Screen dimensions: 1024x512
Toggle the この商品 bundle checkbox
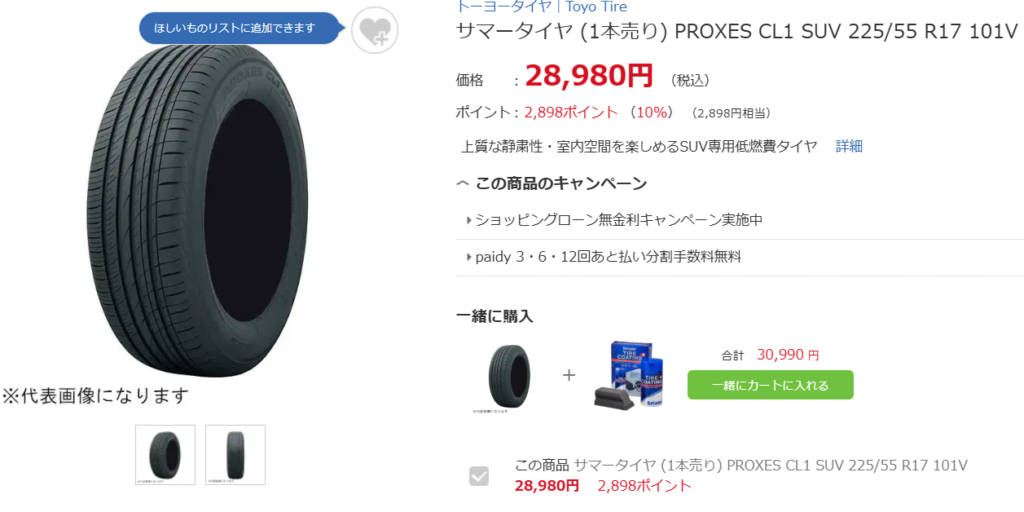pos(479,476)
